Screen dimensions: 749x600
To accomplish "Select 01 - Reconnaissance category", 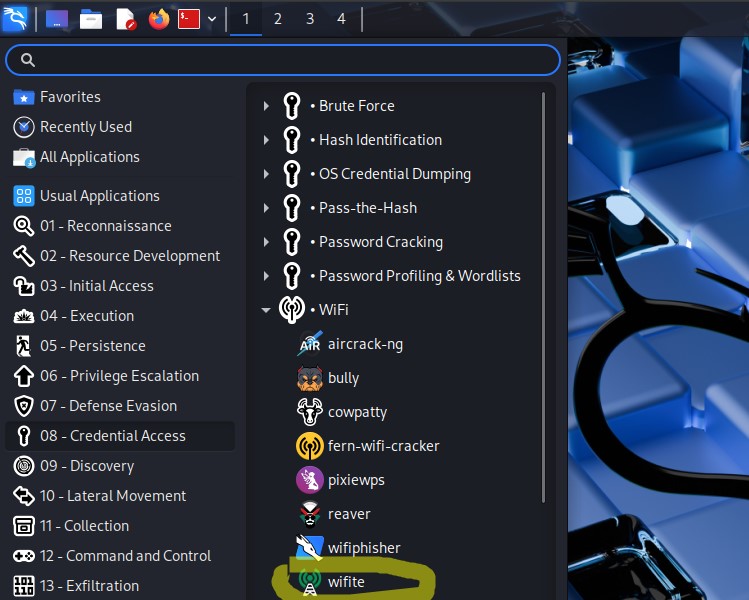I will tap(119, 226).
